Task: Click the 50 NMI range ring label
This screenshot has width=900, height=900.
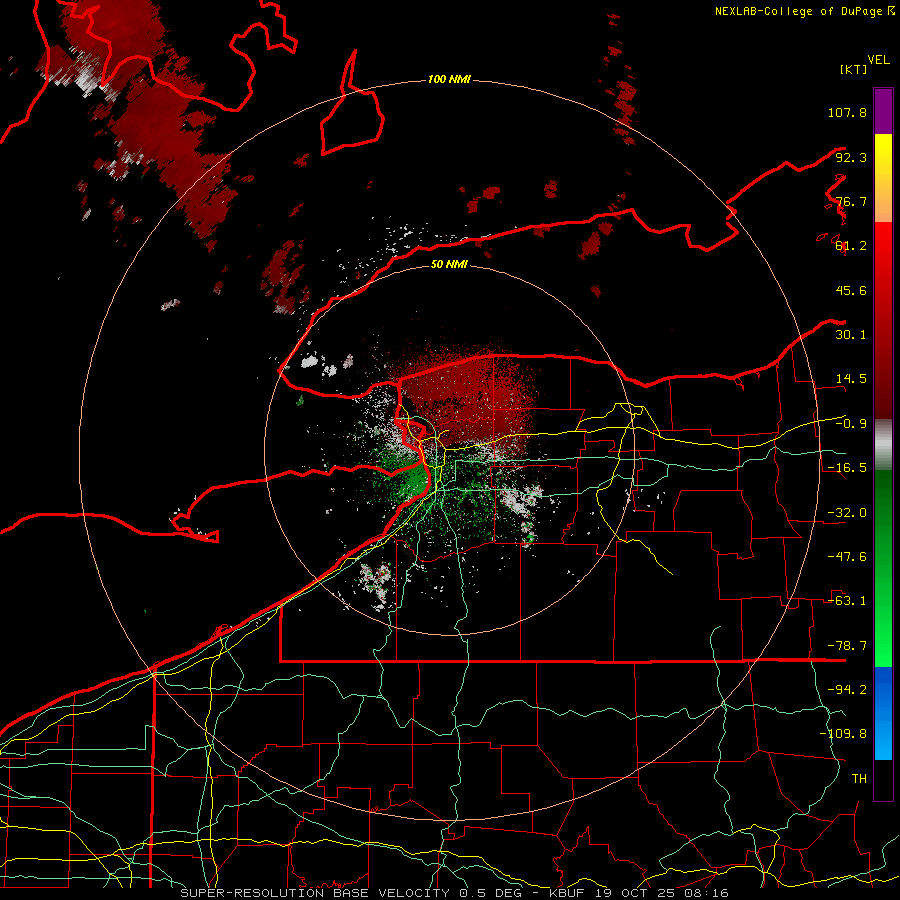Action: (449, 264)
